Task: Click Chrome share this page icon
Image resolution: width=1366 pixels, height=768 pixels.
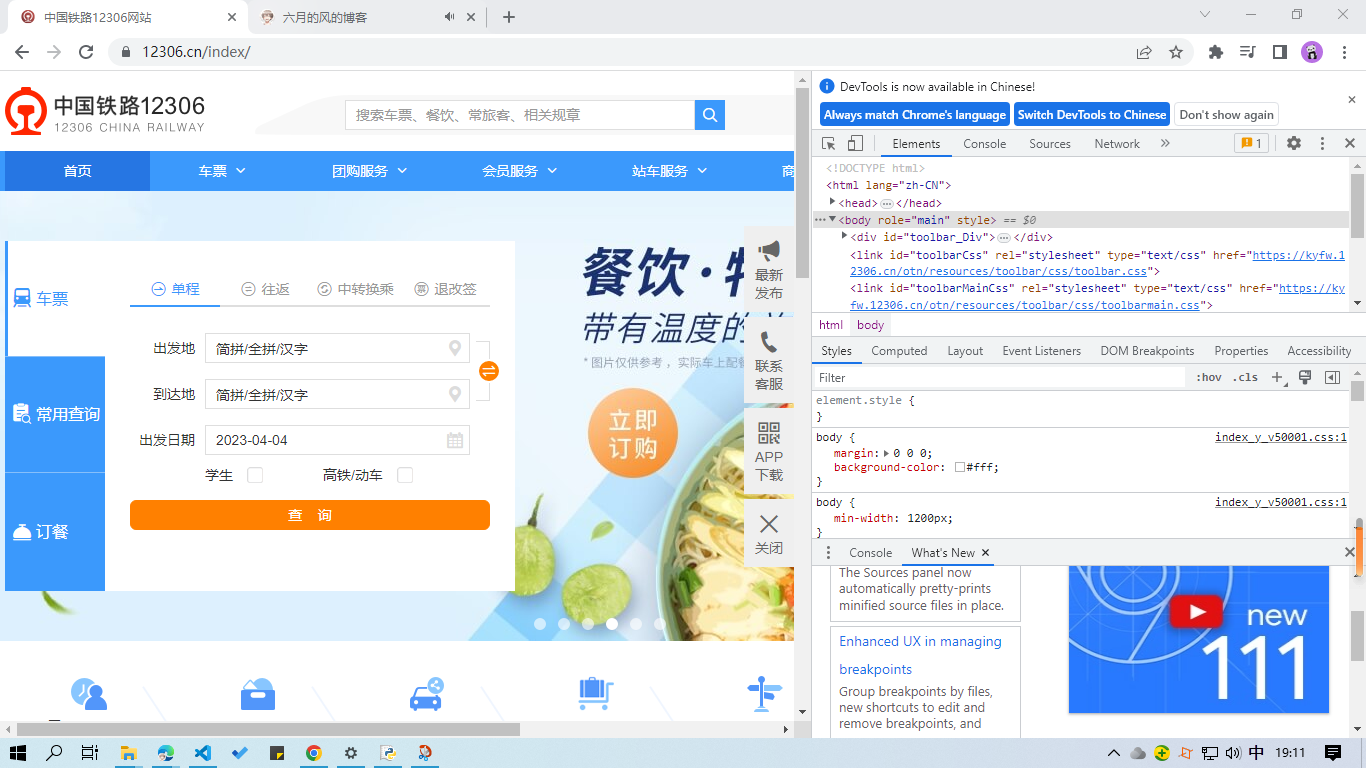Action: click(x=1144, y=52)
